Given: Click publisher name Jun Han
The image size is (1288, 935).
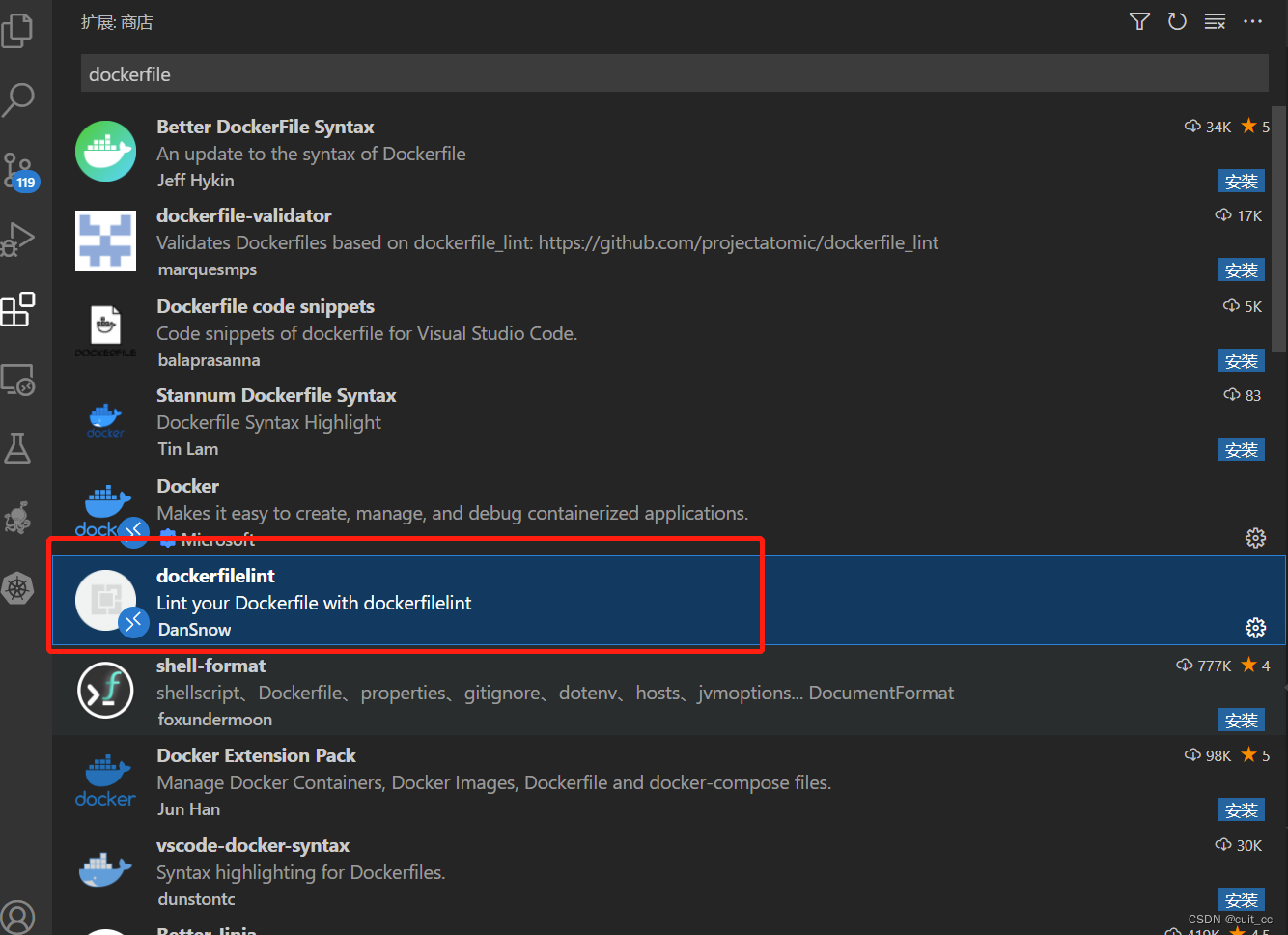Looking at the screenshot, I should (x=189, y=809).
